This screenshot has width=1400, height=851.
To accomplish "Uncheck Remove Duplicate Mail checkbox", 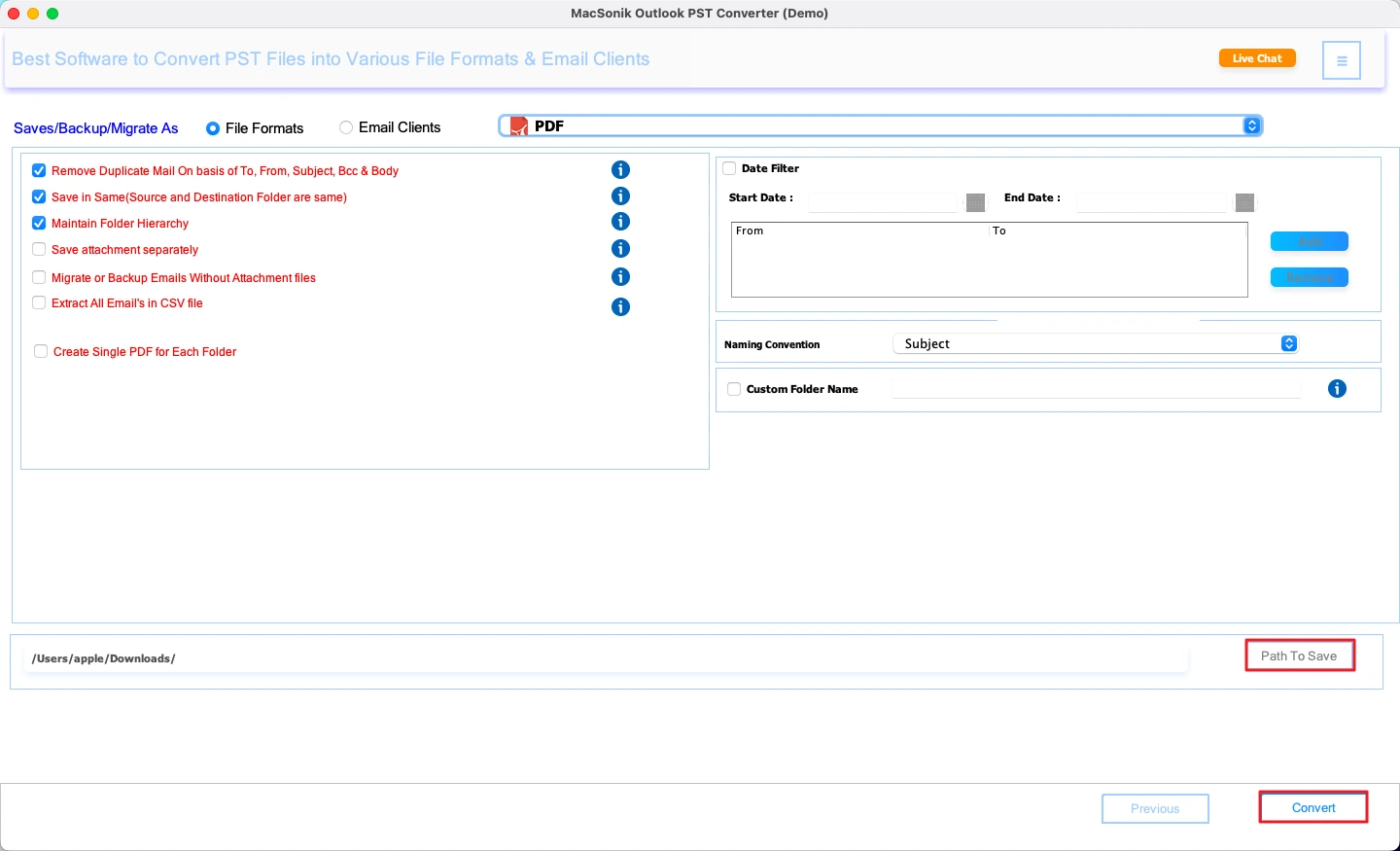I will (x=39, y=170).
